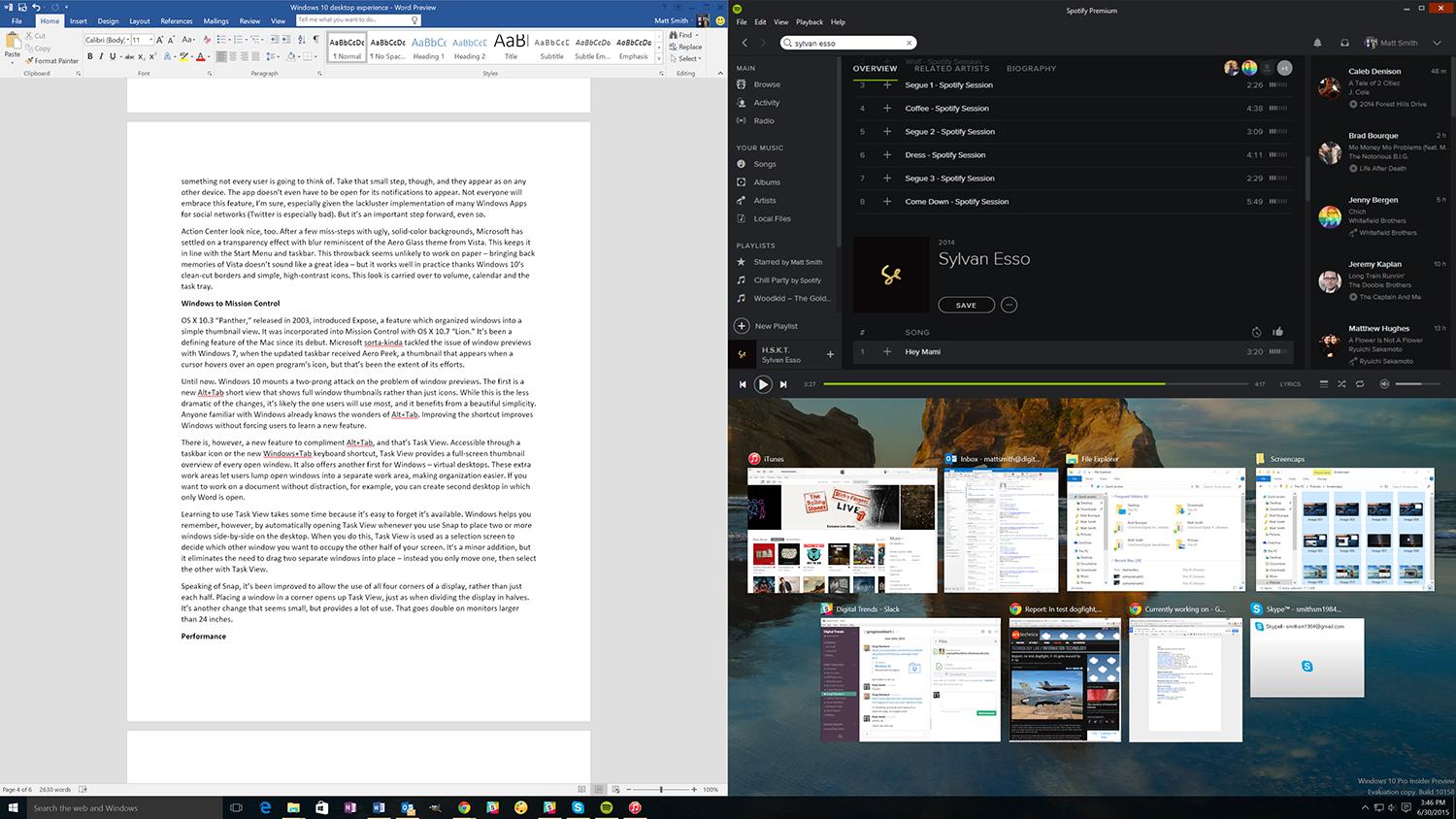Add Coffee - Spotify Session with plus
This screenshot has height=819, width=1456.
pos(886,108)
